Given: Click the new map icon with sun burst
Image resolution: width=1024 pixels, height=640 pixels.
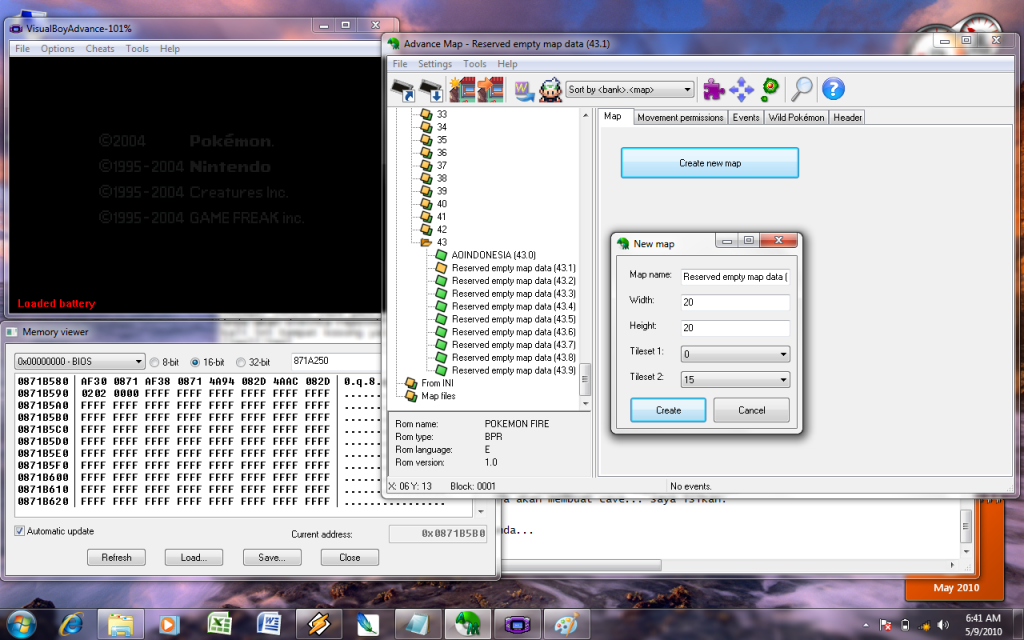Looking at the screenshot, I should tap(462, 89).
